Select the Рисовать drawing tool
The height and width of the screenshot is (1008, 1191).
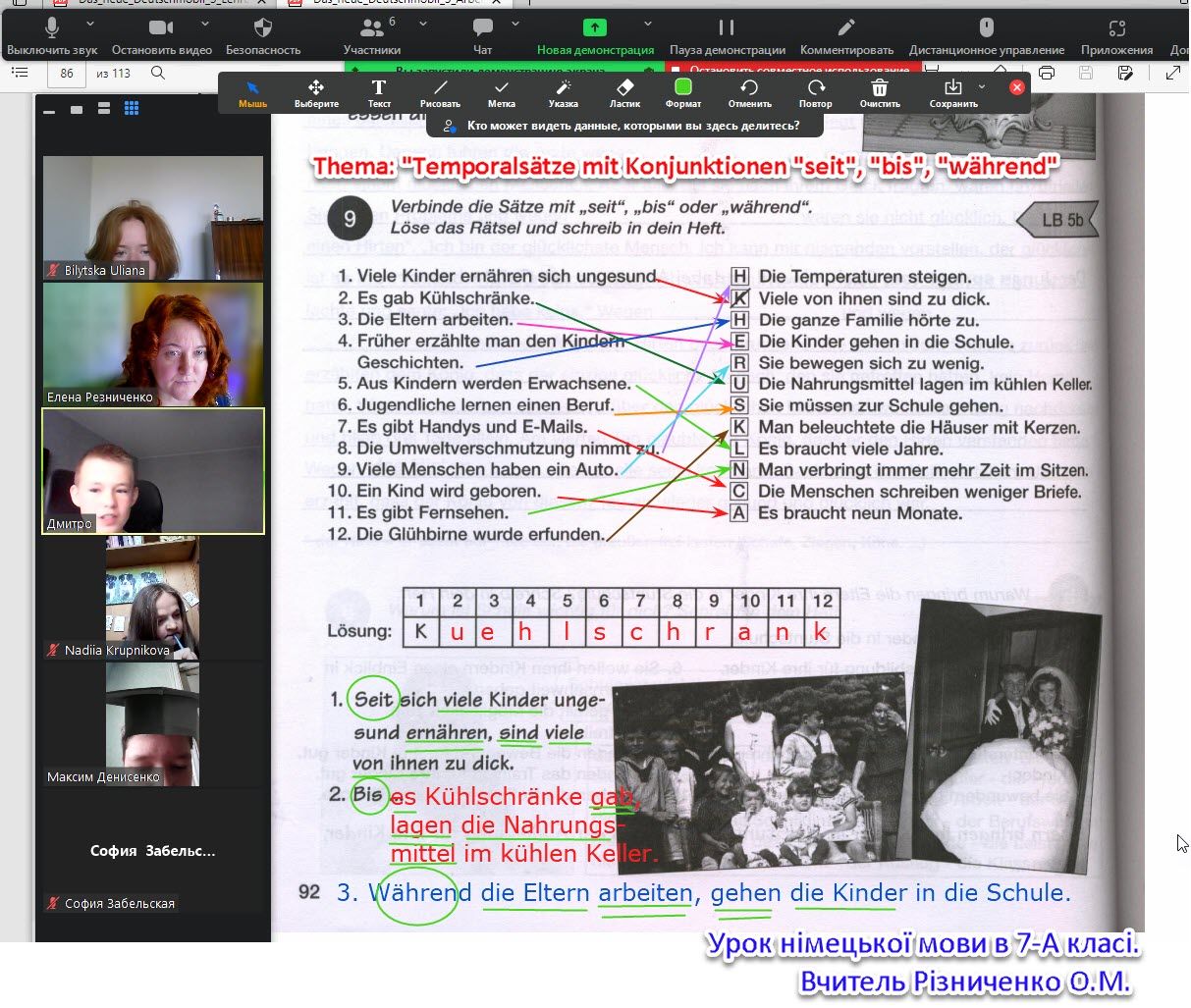click(x=440, y=93)
